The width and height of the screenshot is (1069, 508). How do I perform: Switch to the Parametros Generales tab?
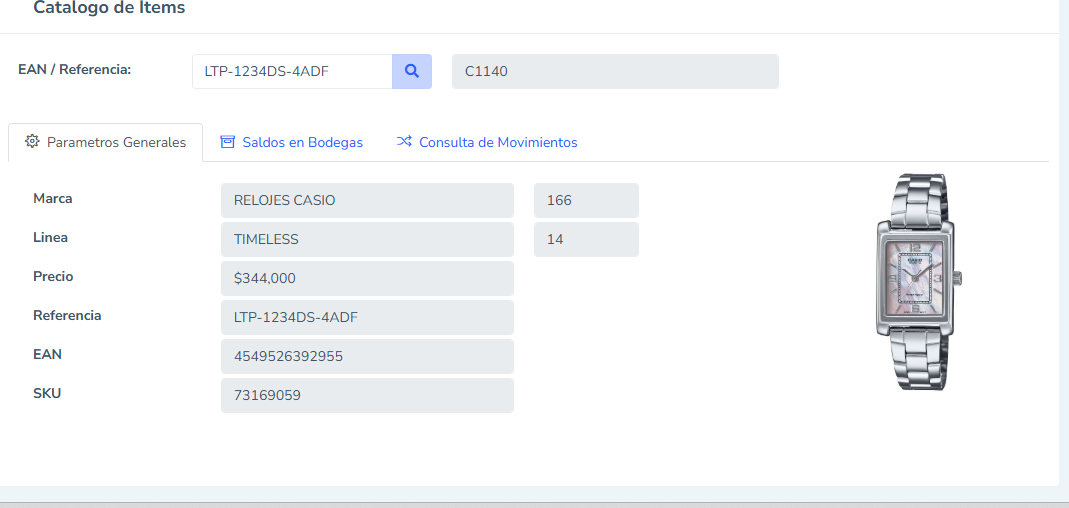coord(106,143)
